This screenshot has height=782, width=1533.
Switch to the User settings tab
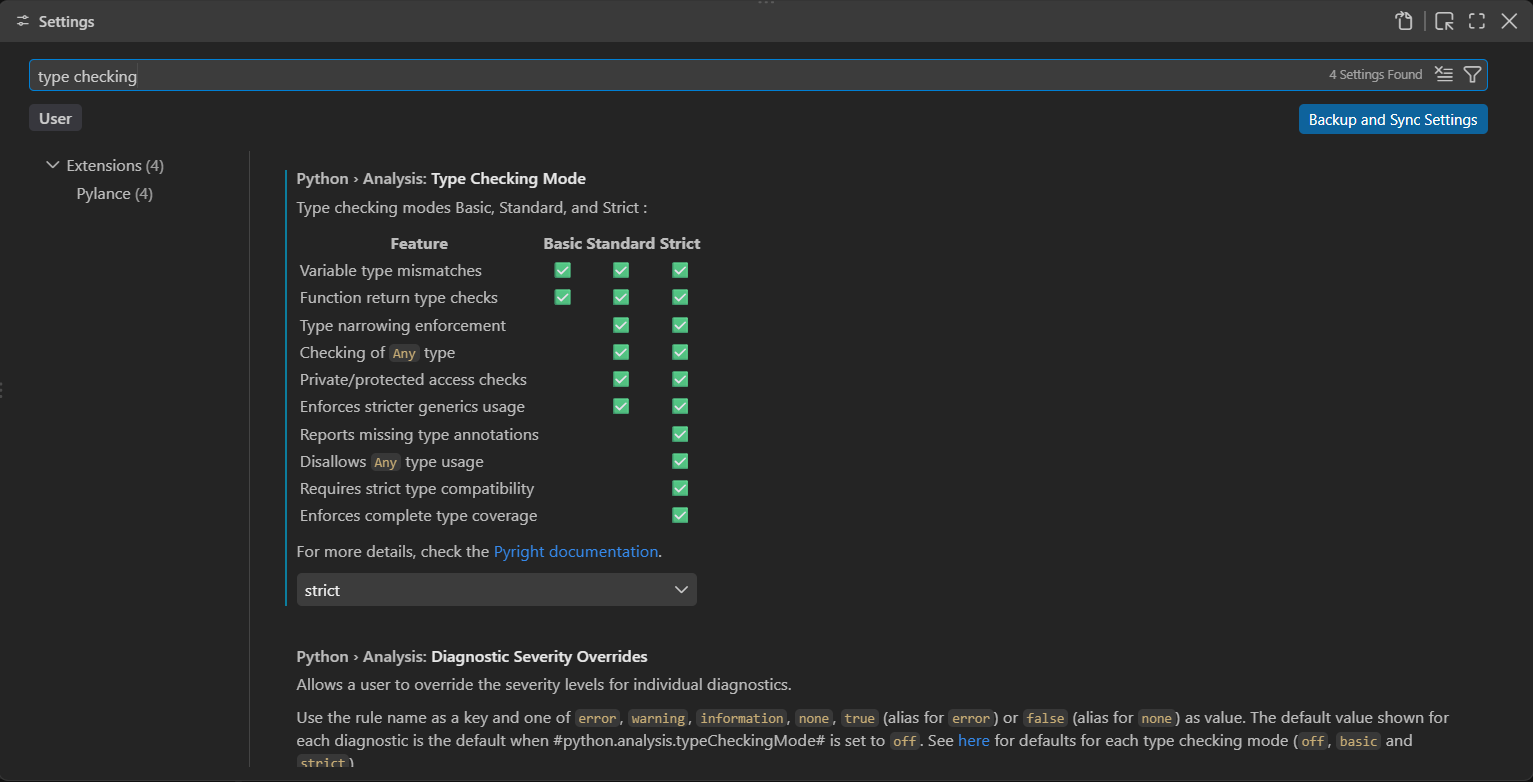[55, 118]
